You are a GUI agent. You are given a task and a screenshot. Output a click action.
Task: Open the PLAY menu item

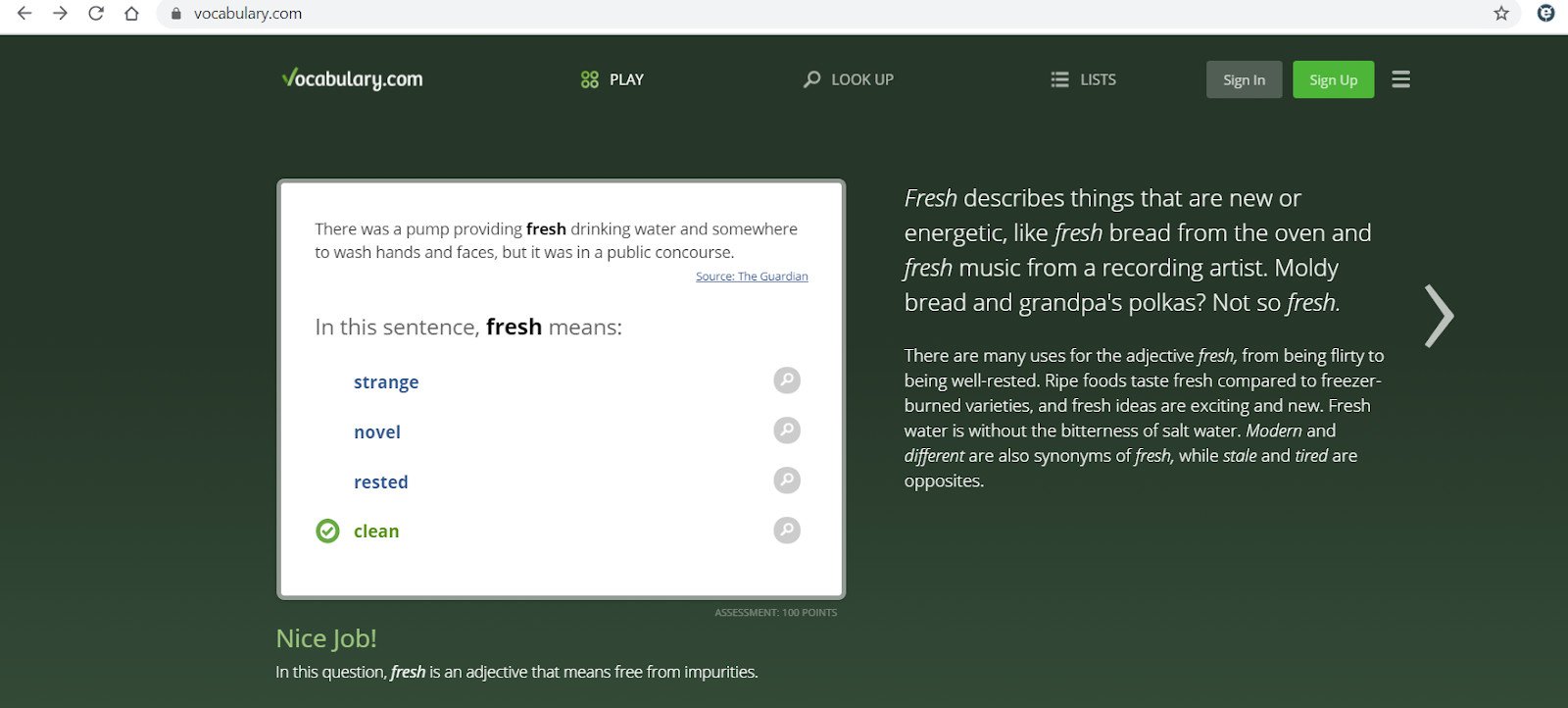612,79
